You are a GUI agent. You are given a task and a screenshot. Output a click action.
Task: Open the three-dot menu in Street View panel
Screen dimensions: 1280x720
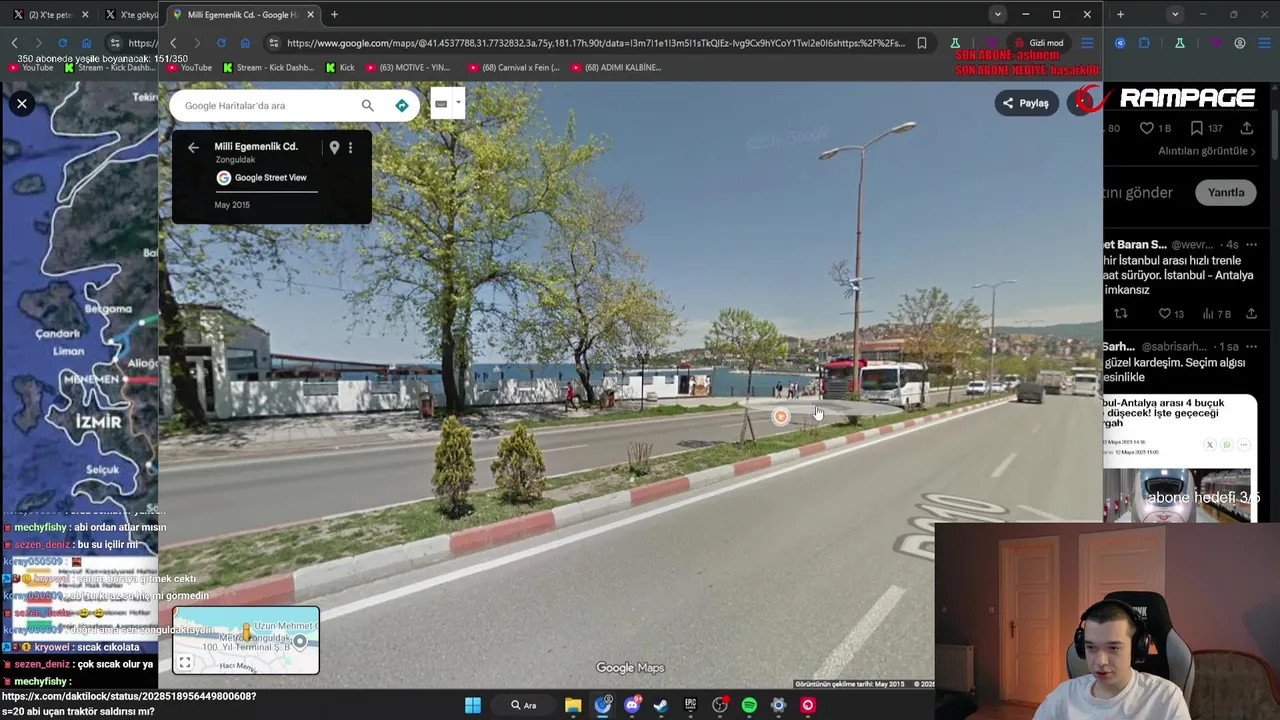(350, 147)
